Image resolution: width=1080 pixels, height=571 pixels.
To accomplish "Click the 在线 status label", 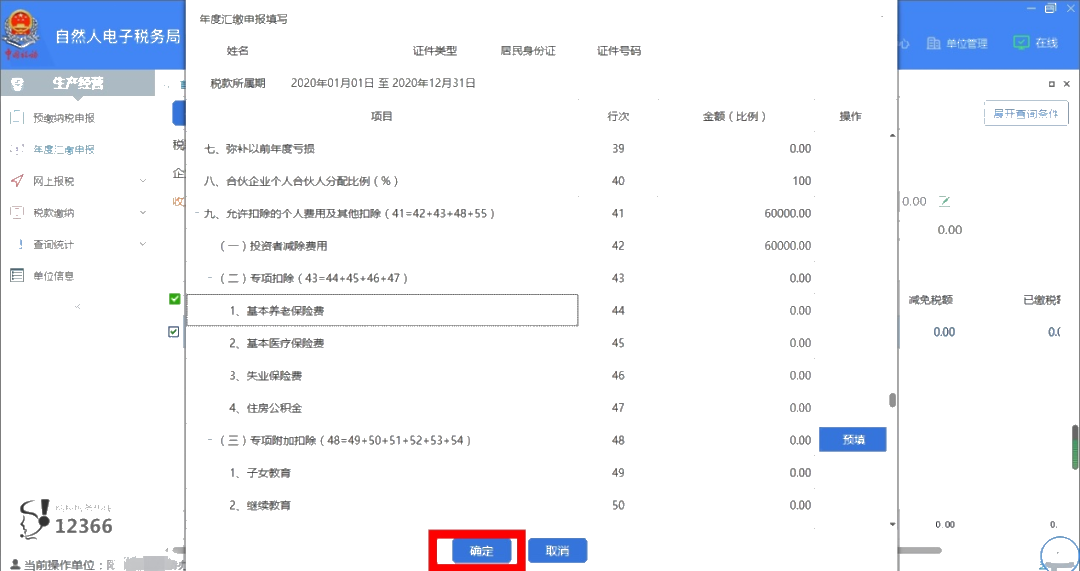I will click(x=1046, y=43).
